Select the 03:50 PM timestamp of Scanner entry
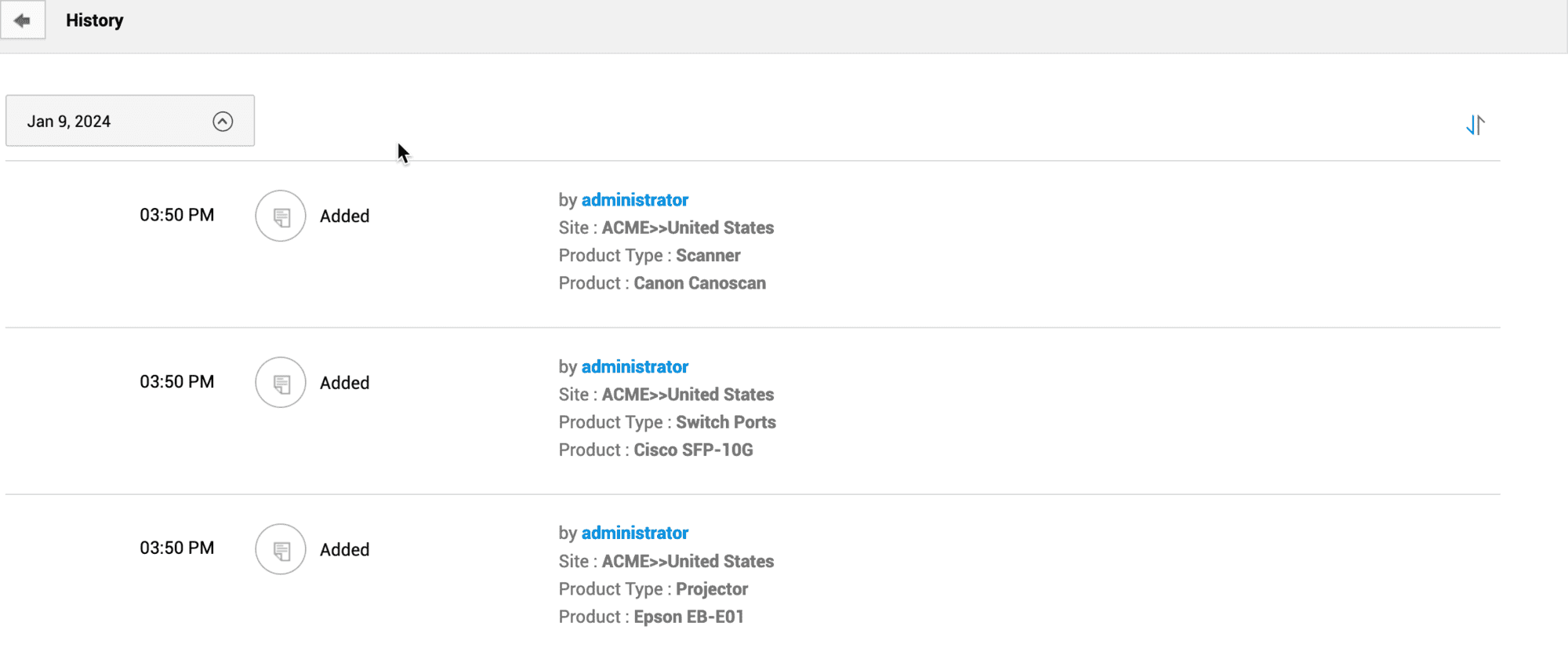 (x=176, y=215)
